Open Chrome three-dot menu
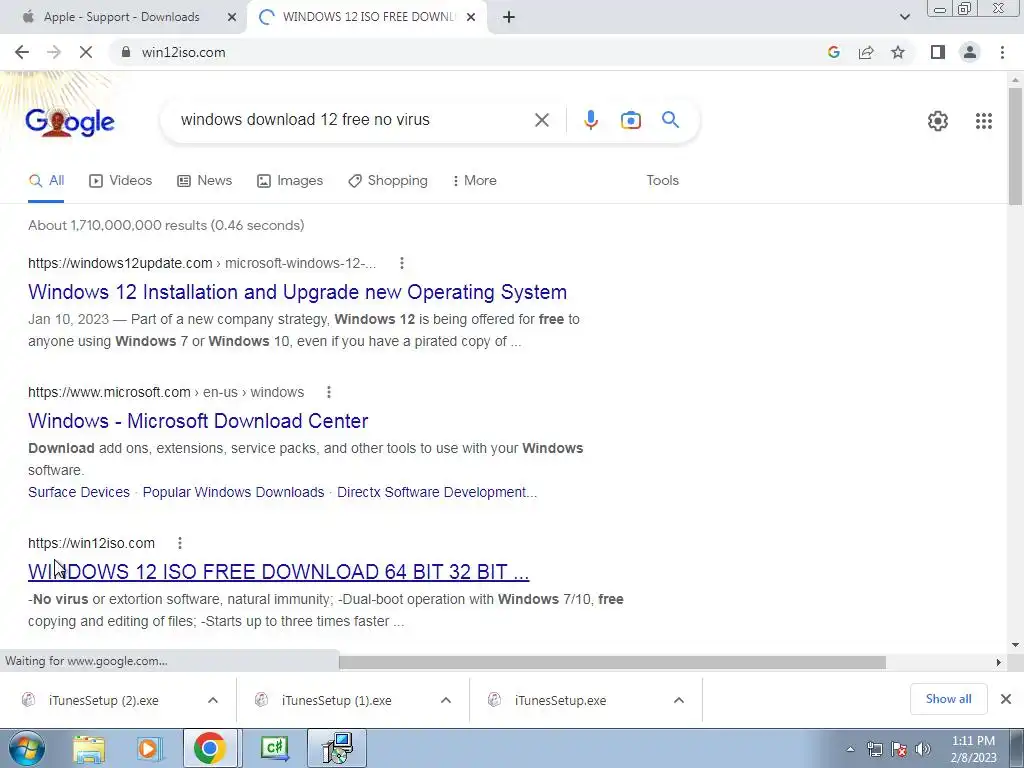The height and width of the screenshot is (768, 1024). point(1002,52)
